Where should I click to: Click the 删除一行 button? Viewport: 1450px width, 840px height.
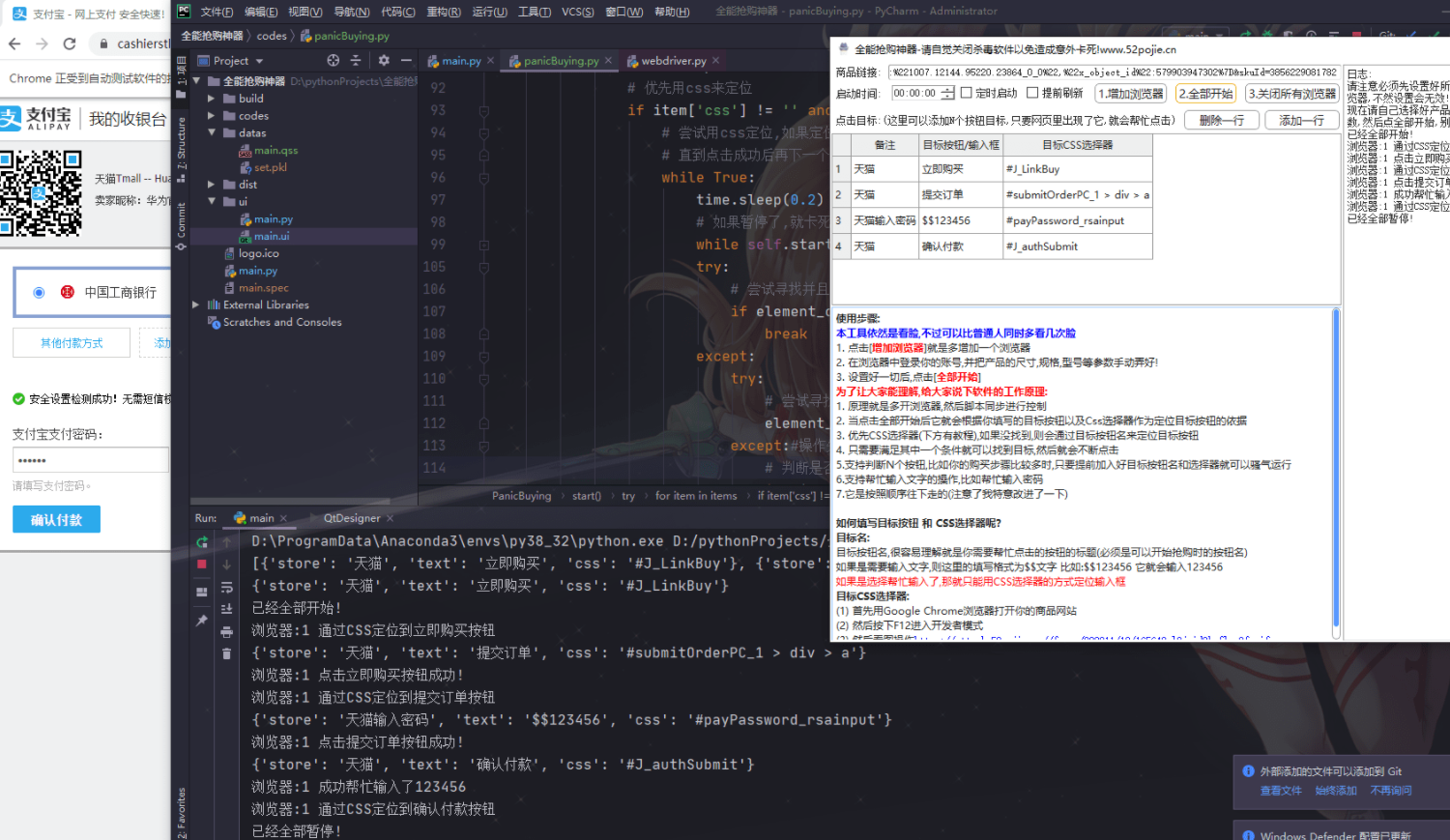(1221, 120)
